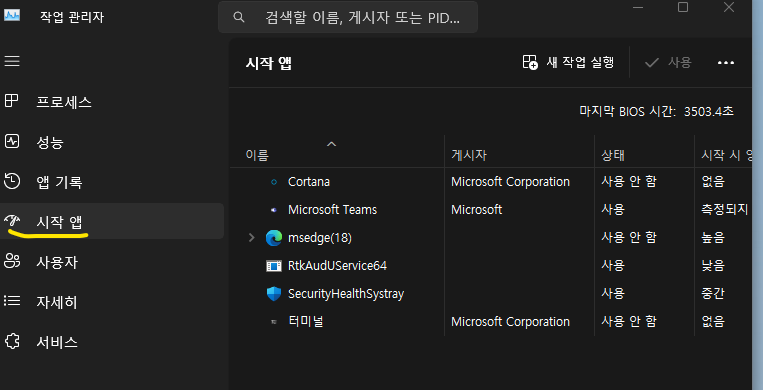Select the SecurityHealthSystray row name
763x390 pixels.
coord(346,294)
